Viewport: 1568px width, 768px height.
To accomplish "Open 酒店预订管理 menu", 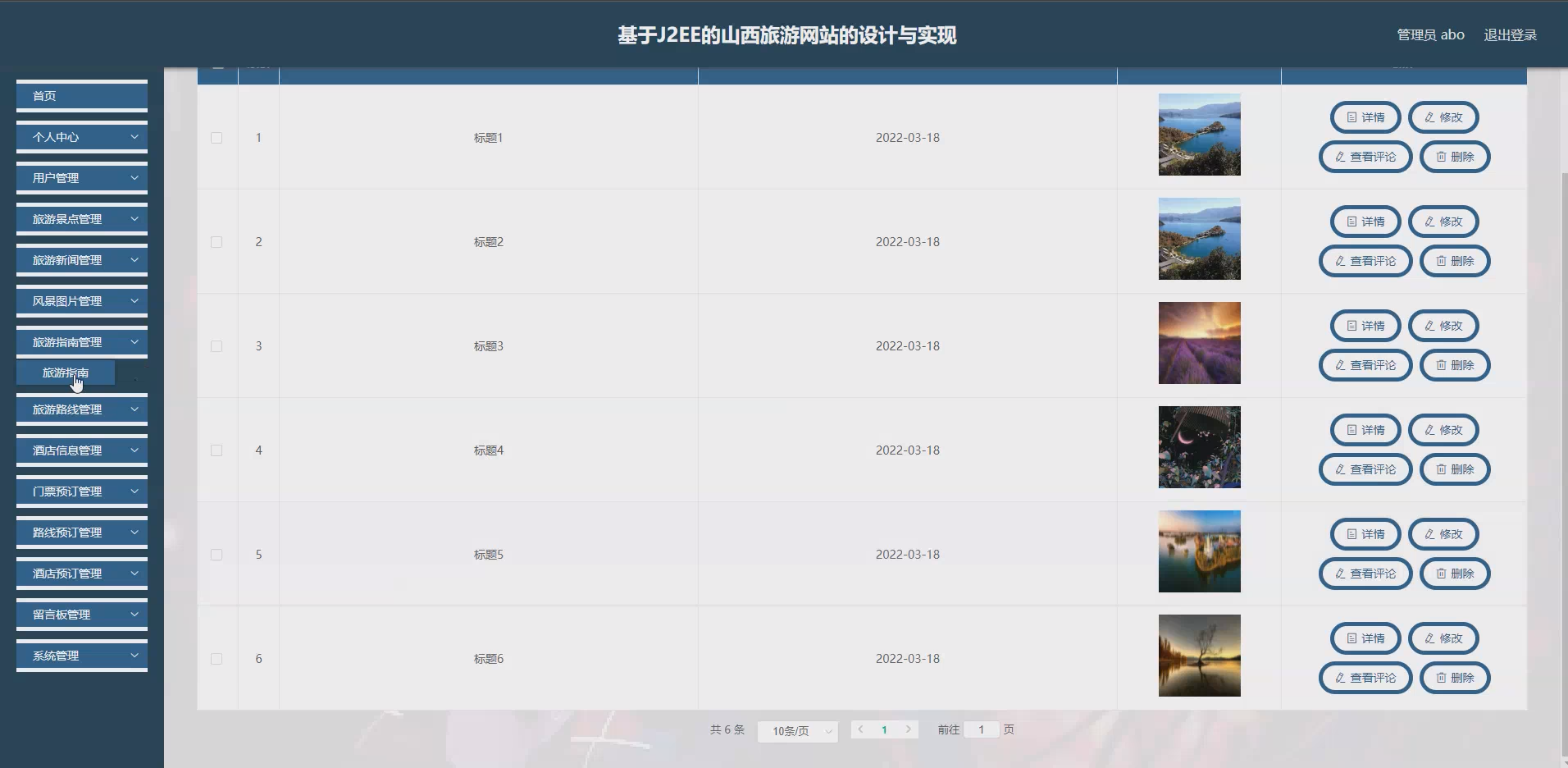I will (x=82, y=574).
